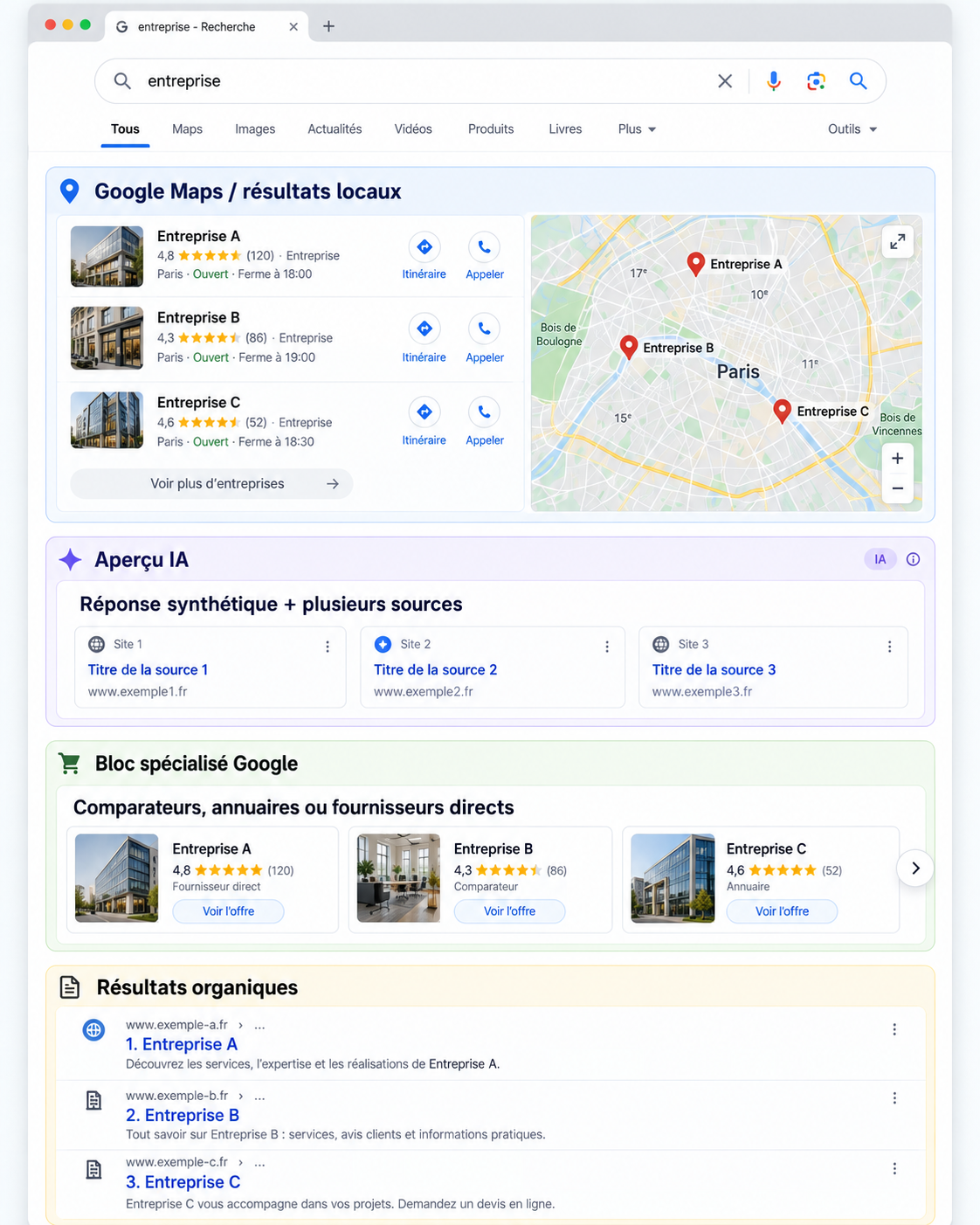Screen dimensions: 980x1225
Task: Zoom in on the map
Action: (897, 459)
